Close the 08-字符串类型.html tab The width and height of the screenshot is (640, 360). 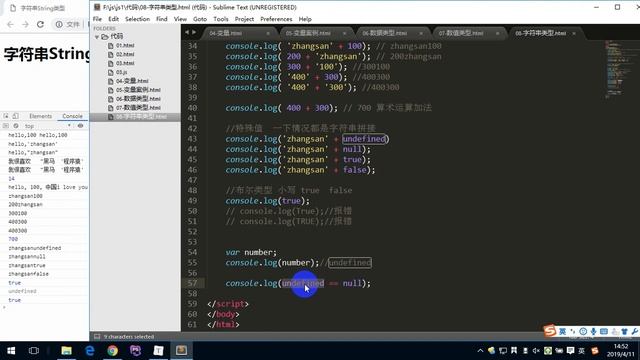point(574,33)
